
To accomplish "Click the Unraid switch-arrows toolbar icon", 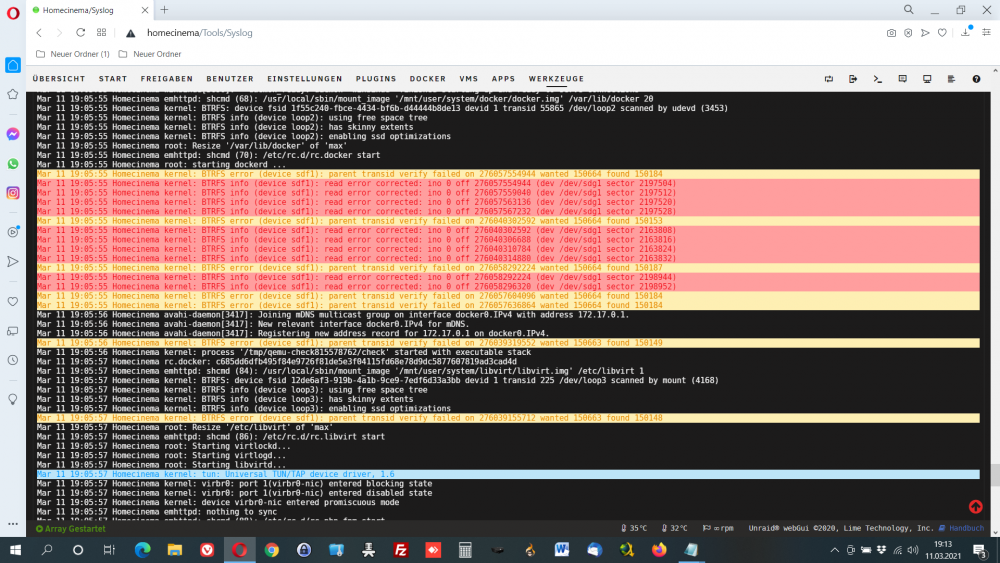I will pyautogui.click(x=828, y=79).
